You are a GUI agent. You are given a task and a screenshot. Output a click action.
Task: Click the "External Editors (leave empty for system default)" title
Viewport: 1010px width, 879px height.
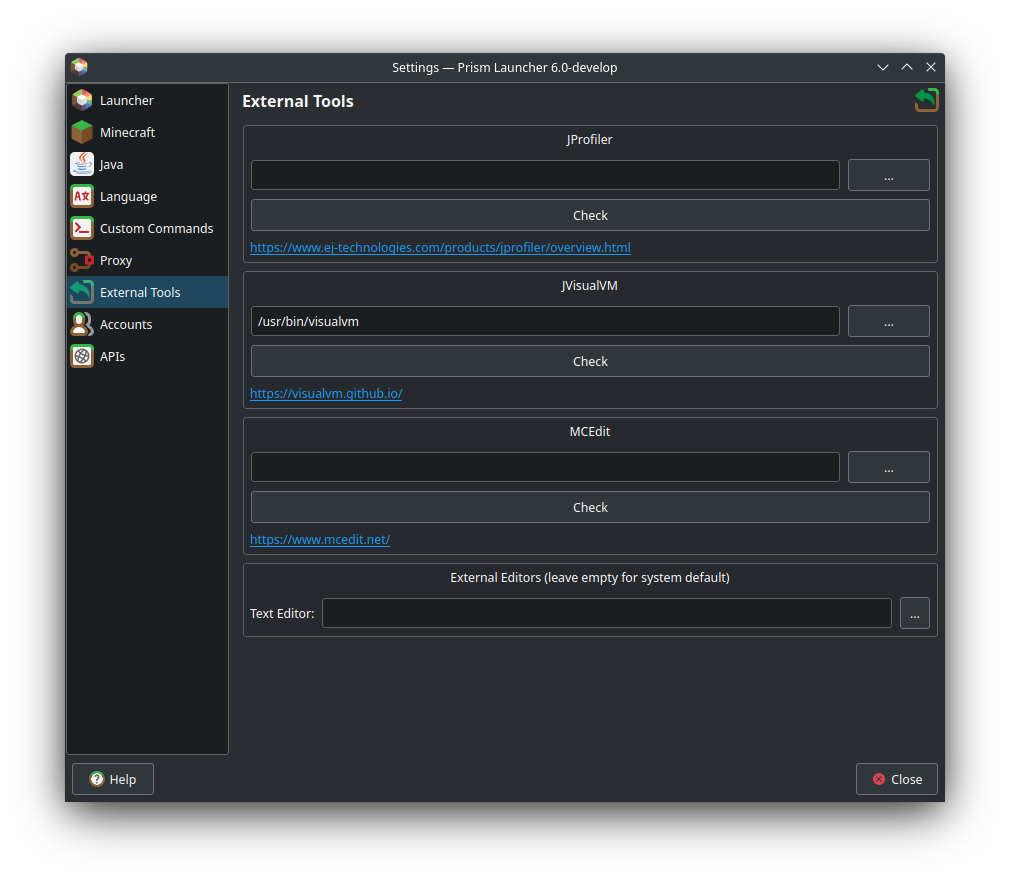[590, 578]
